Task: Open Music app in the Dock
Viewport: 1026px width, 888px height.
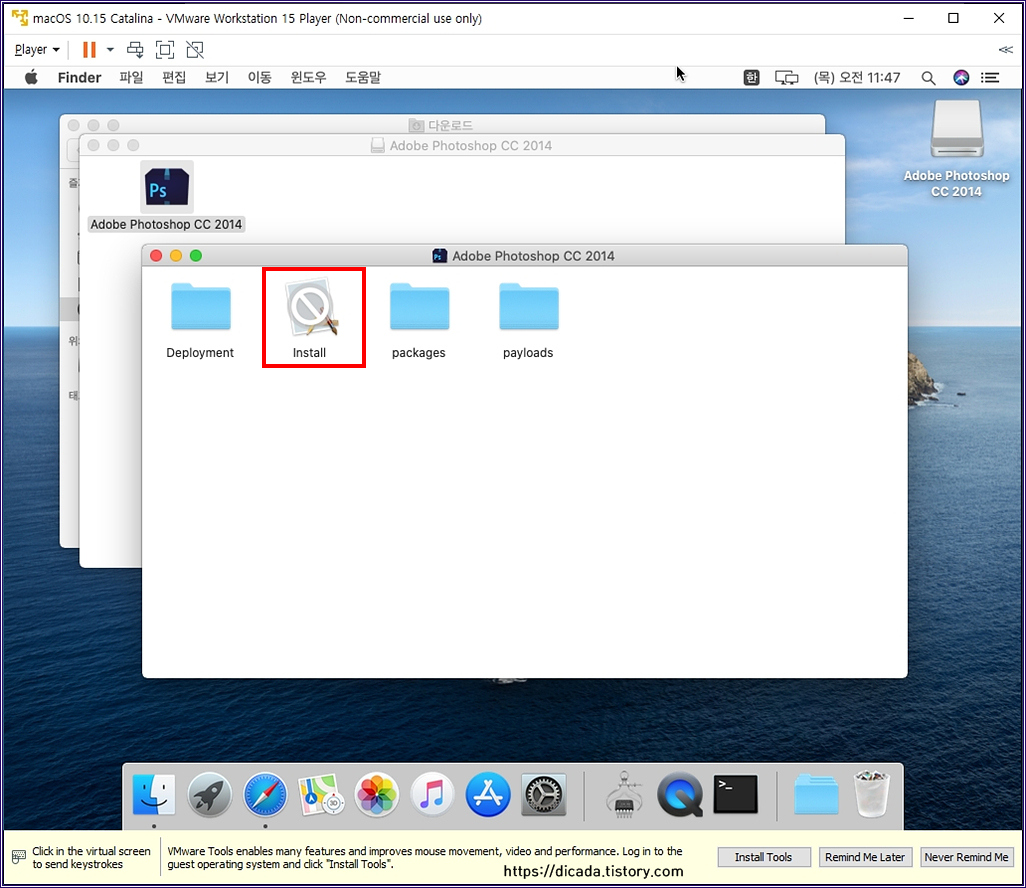Action: 432,794
